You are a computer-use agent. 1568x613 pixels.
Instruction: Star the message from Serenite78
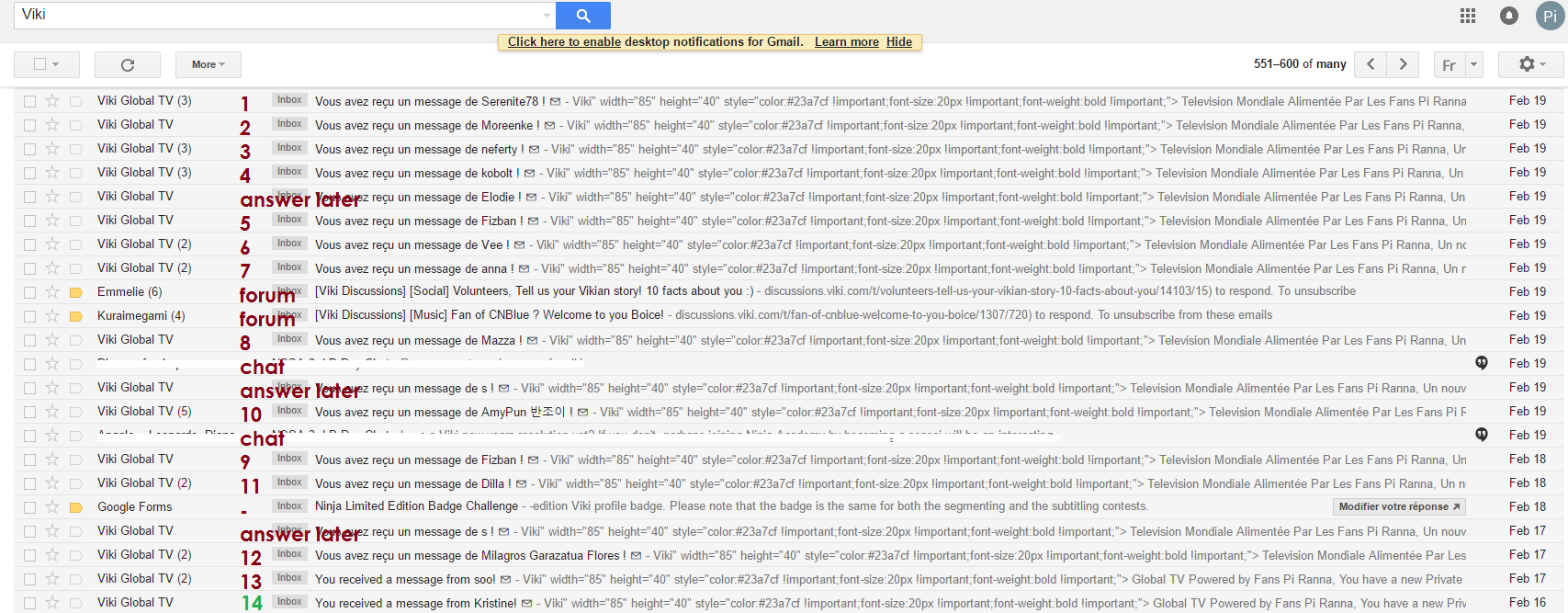pos(52,101)
